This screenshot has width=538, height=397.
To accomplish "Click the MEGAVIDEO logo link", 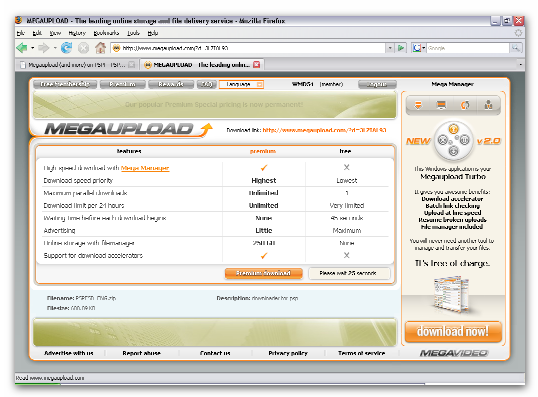I will coord(454,353).
